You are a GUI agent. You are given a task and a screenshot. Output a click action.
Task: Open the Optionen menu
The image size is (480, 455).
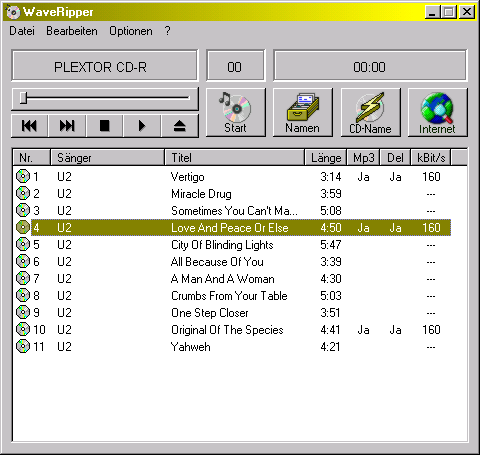[131, 31]
